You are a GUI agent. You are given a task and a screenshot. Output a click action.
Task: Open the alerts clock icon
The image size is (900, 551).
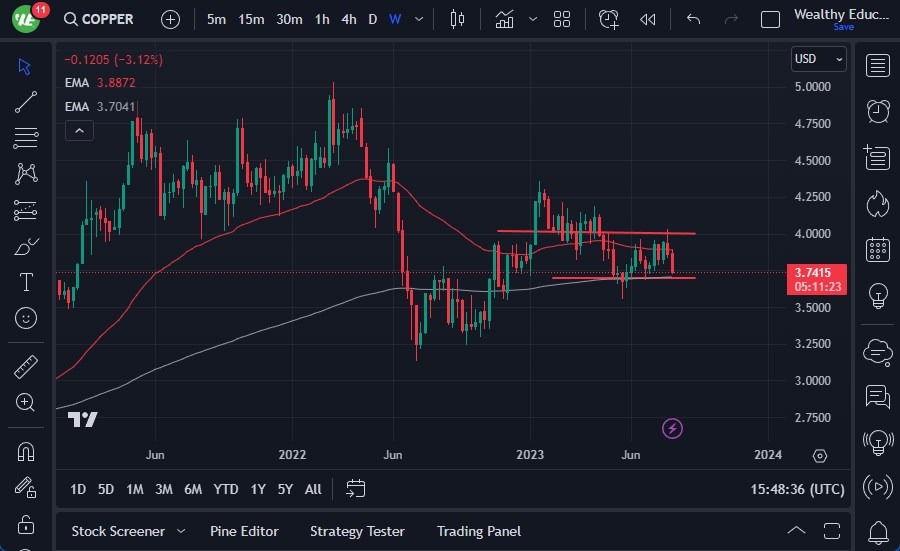coord(878,111)
